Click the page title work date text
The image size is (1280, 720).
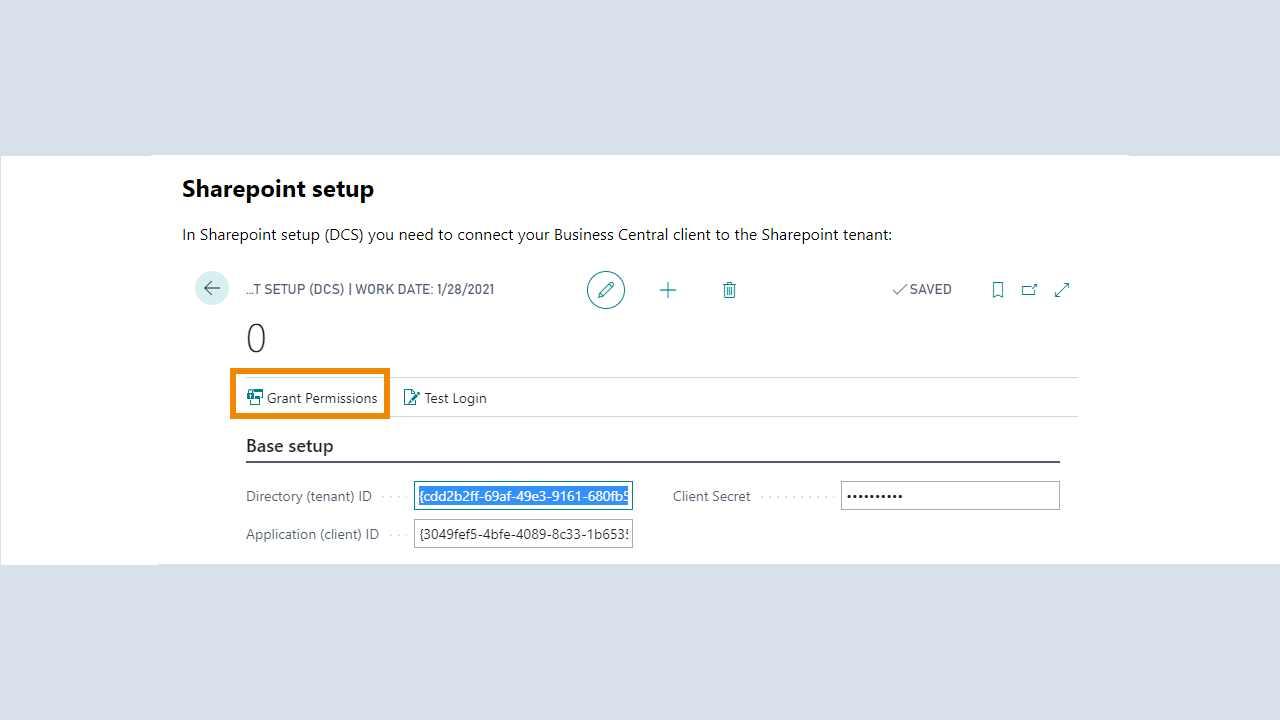point(370,290)
